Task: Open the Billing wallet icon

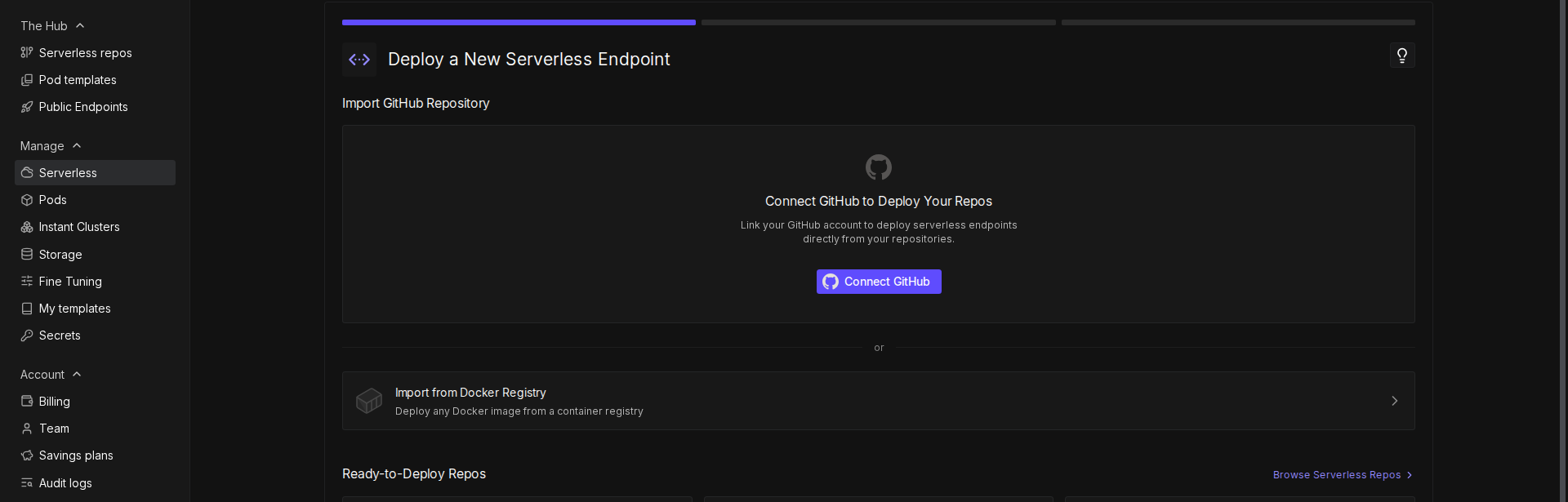Action: click(x=27, y=402)
